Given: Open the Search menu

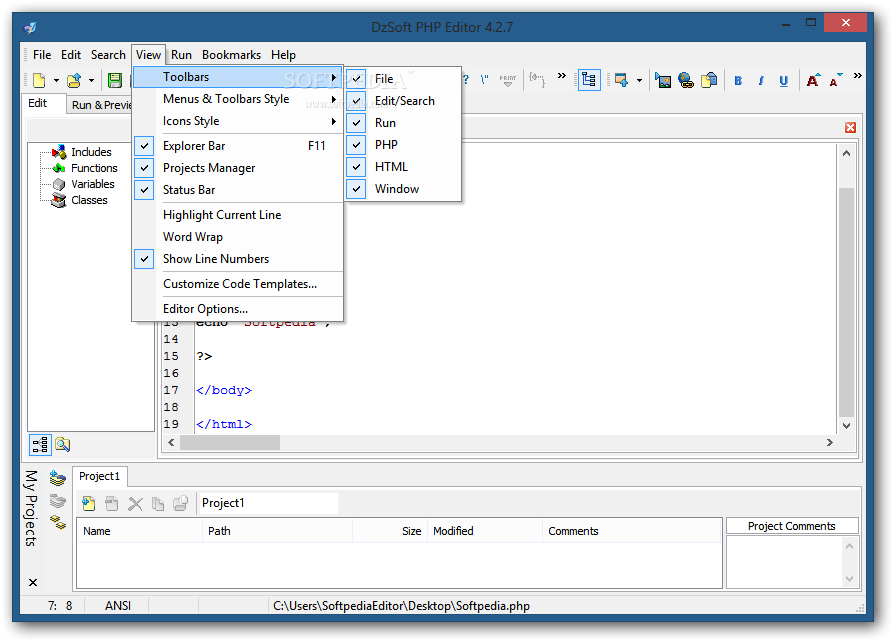Looking at the screenshot, I should point(108,55).
